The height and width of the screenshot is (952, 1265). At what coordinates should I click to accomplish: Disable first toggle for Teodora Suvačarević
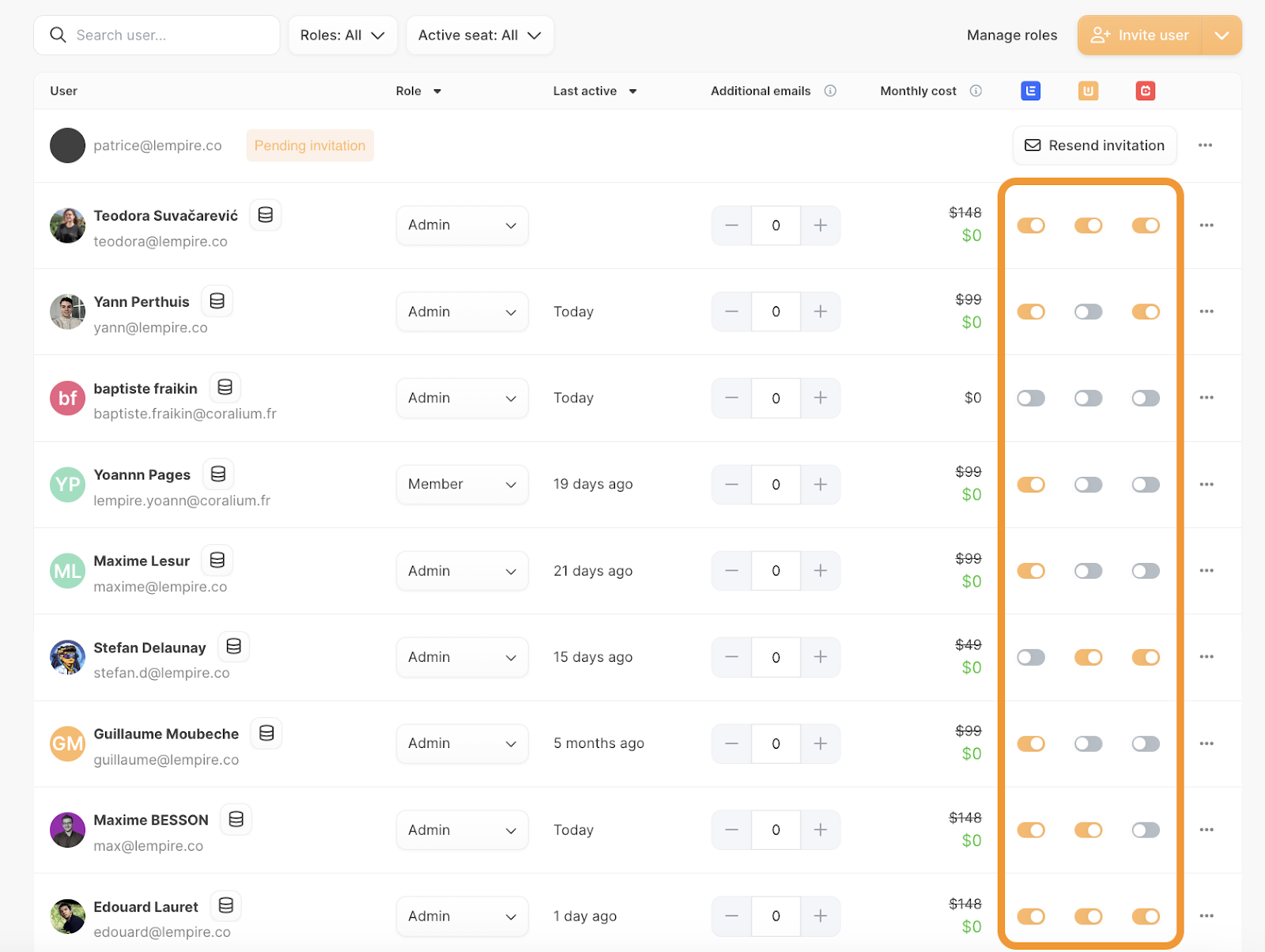pyautogui.click(x=1031, y=225)
